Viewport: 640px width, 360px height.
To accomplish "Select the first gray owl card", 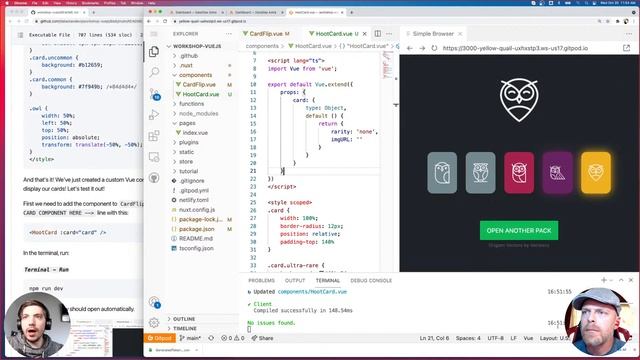I will 442,173.
